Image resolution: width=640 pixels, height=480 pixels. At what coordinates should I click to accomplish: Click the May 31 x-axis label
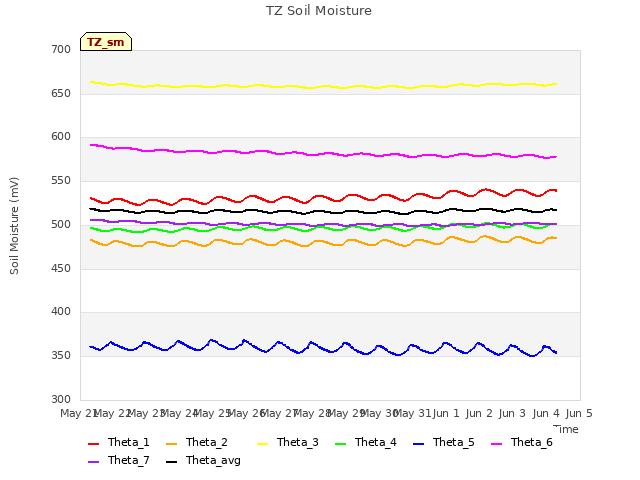pyautogui.click(x=412, y=413)
